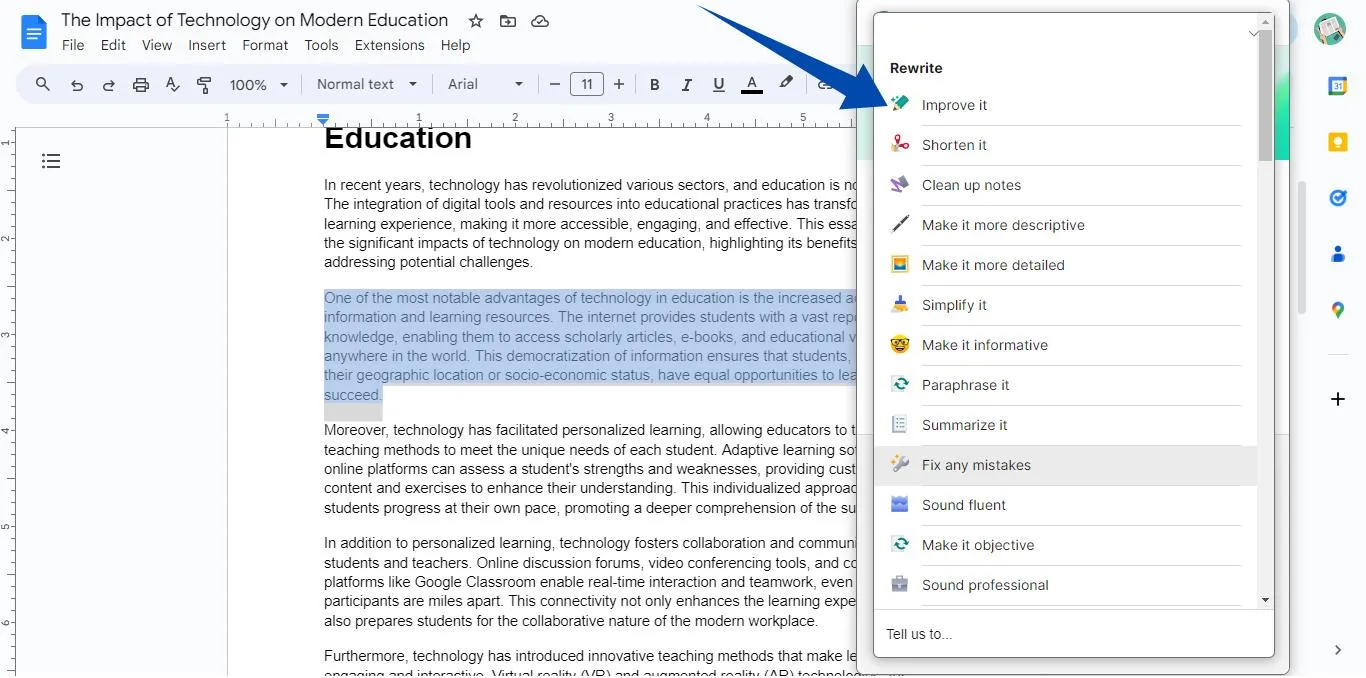1366x678 pixels.
Task: Toggle bold formatting
Action: (654, 84)
